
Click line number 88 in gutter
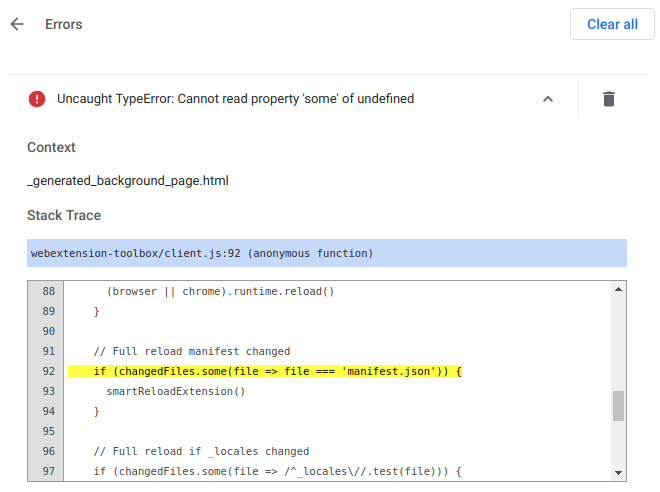48,291
